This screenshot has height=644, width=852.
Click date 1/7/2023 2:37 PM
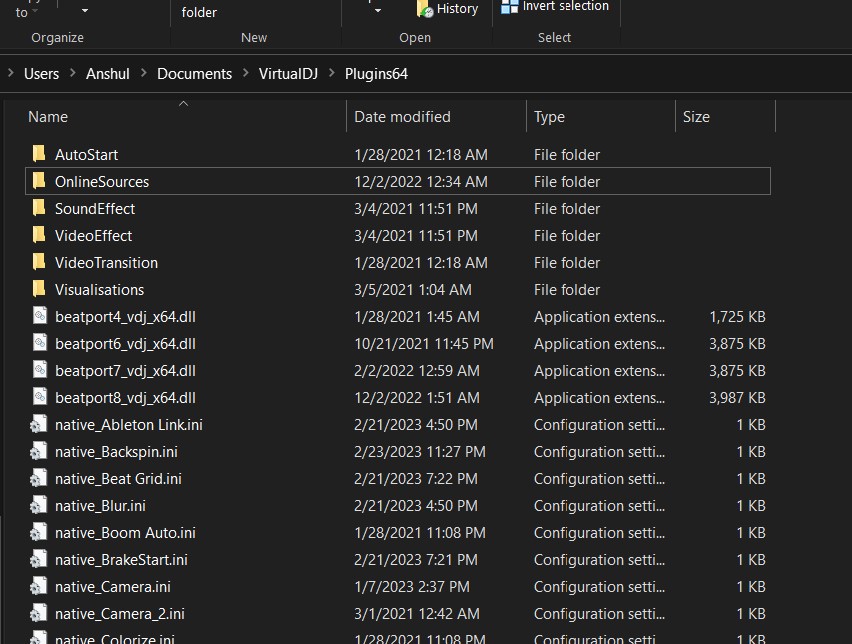pyautogui.click(x=412, y=586)
